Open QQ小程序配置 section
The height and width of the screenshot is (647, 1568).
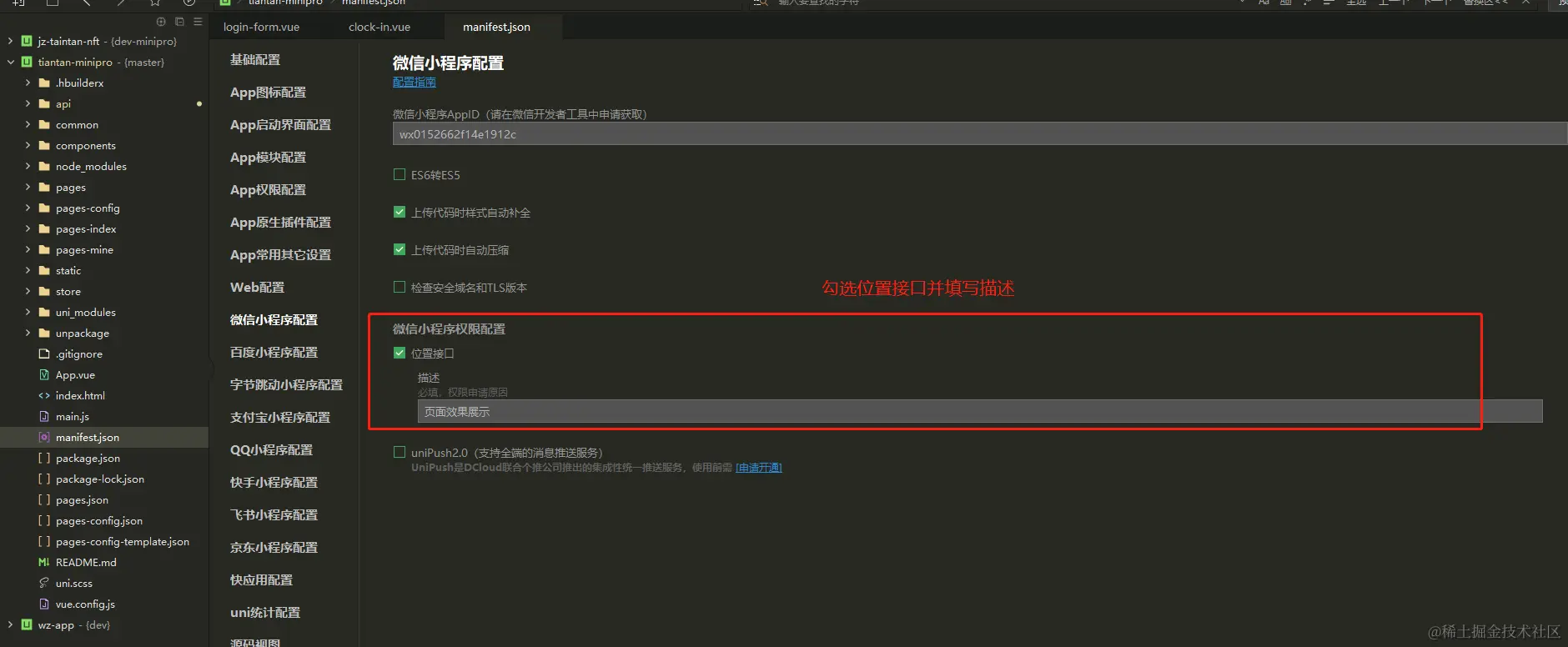[271, 449]
